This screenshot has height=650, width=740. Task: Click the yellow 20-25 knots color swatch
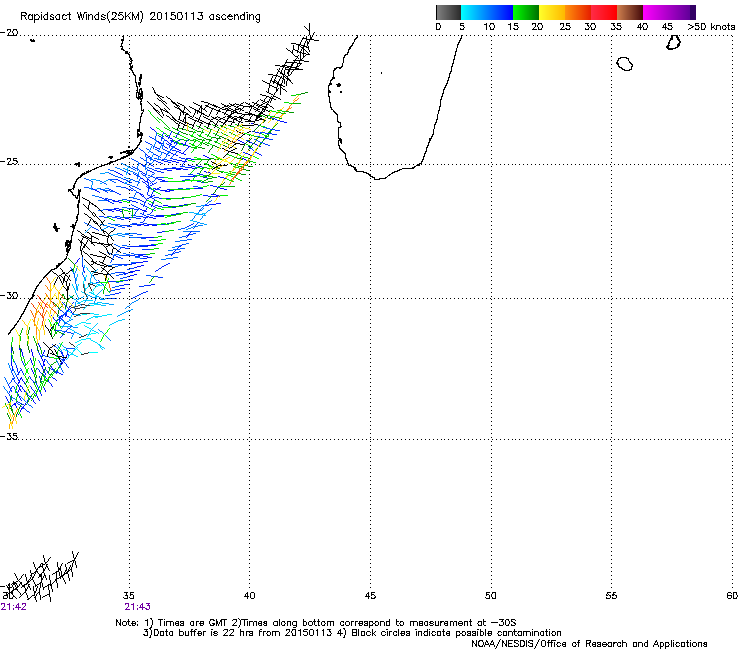(x=552, y=12)
